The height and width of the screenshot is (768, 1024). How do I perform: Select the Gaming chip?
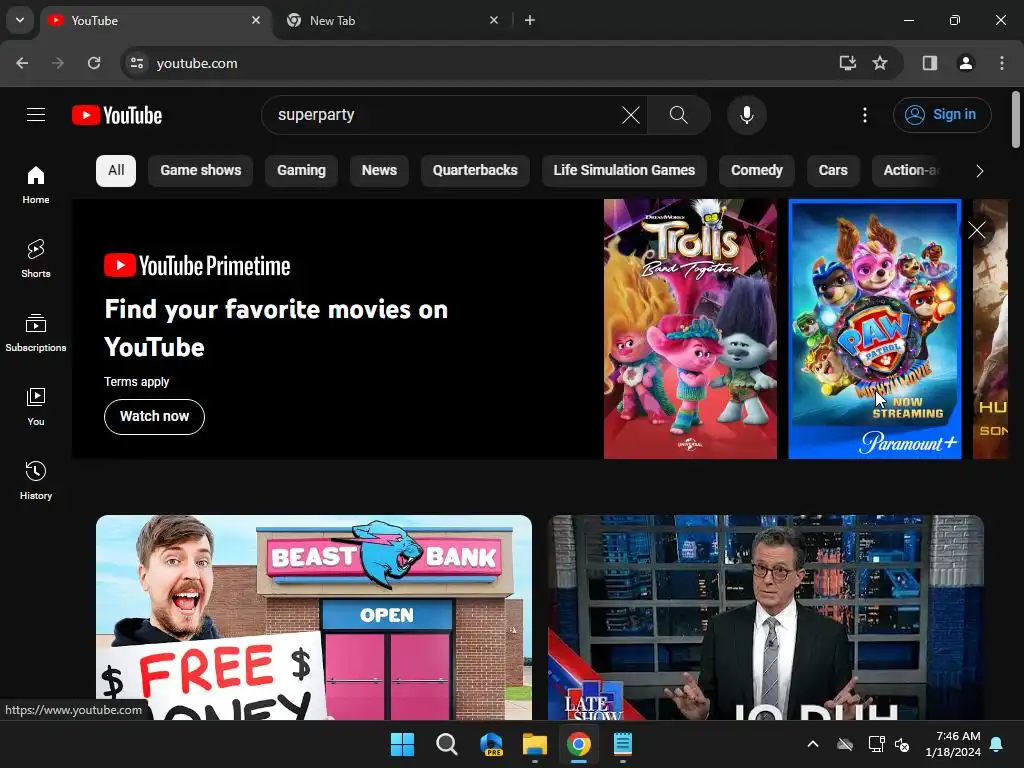(x=301, y=170)
